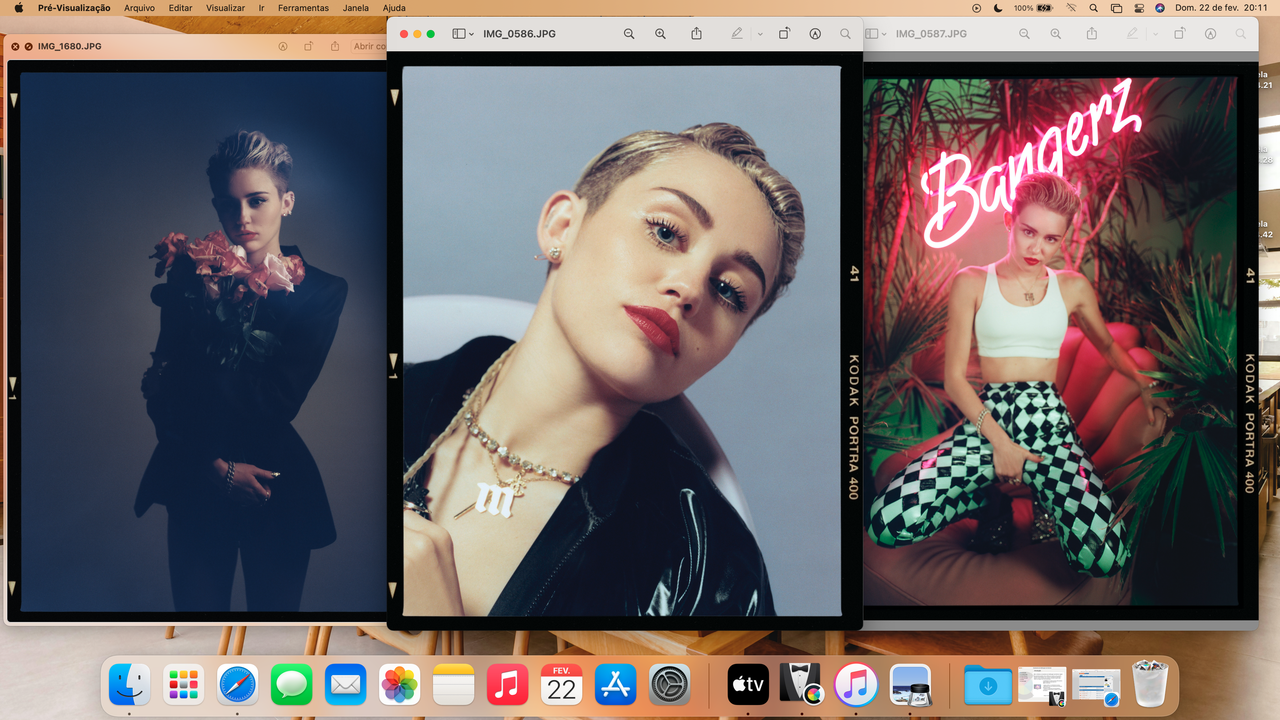Rotate the IMG_1680.JPG image
The image size is (1280, 720).
tap(308, 46)
